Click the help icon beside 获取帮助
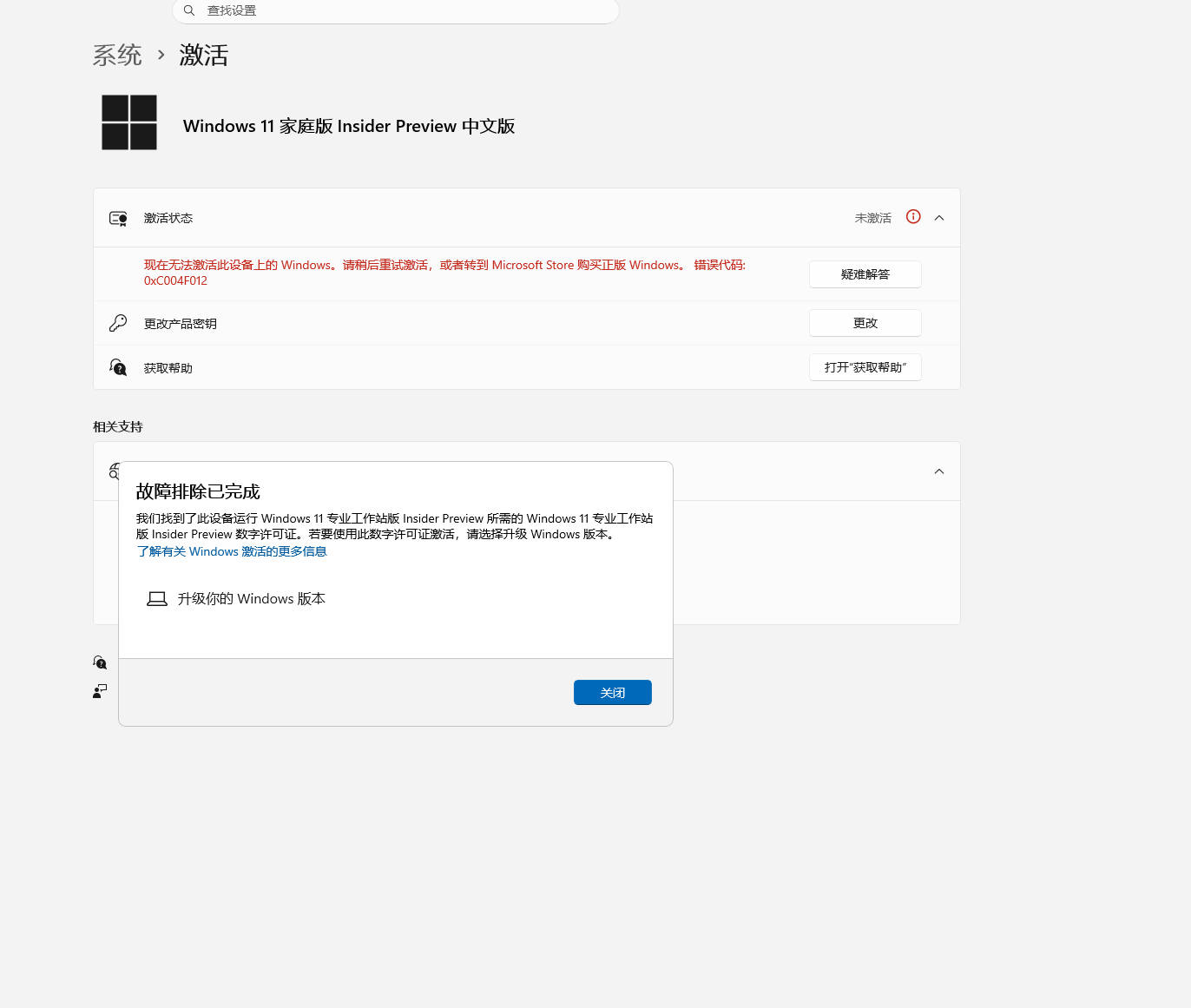Viewport: 1191px width, 1008px height. 118,367
